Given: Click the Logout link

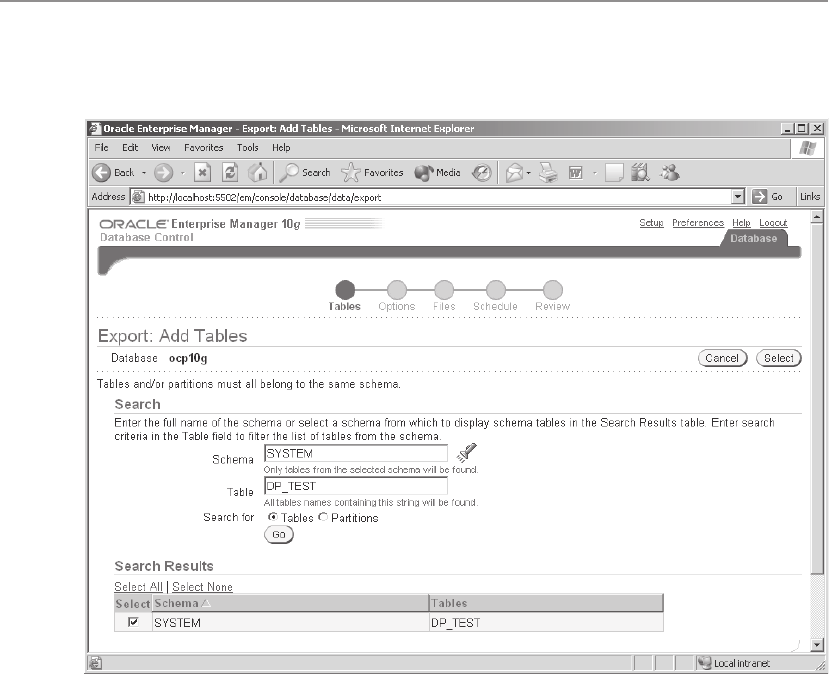Looking at the screenshot, I should [773, 223].
